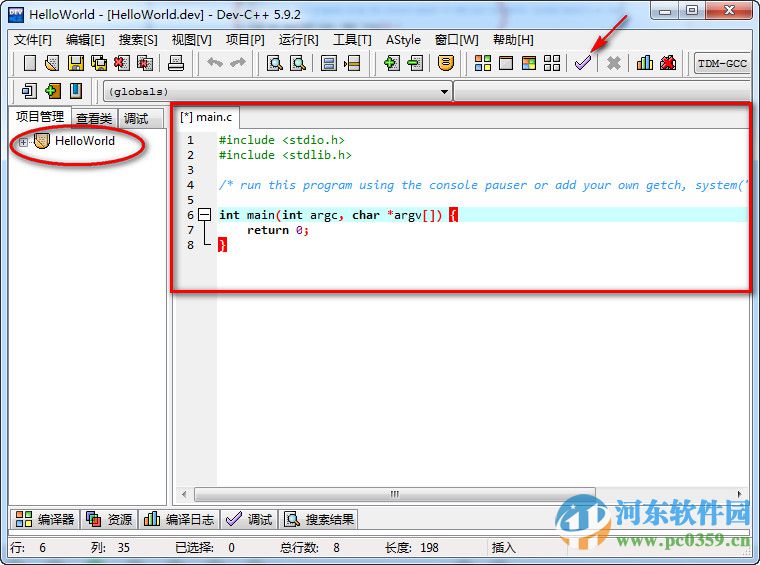
Task: Open the AStyle menu
Action: tap(403, 40)
